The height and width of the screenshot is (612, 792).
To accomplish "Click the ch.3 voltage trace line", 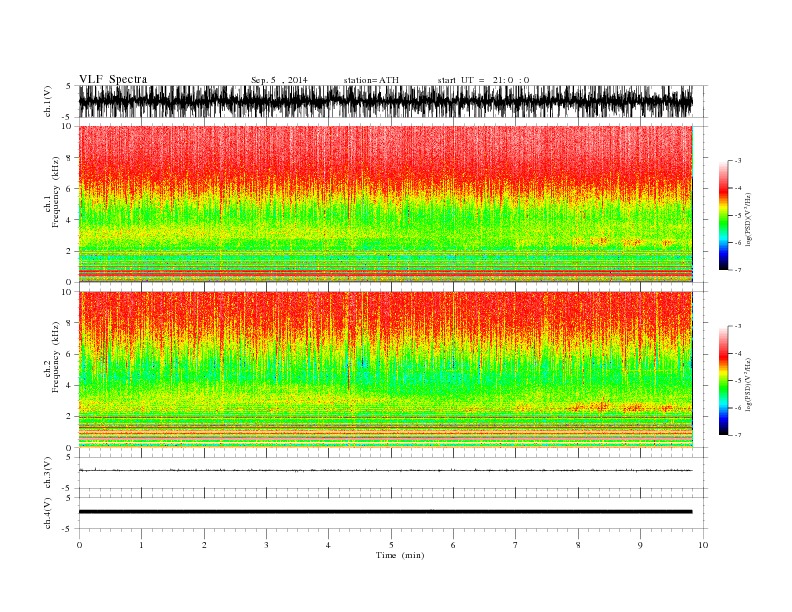I will tap(385, 470).
